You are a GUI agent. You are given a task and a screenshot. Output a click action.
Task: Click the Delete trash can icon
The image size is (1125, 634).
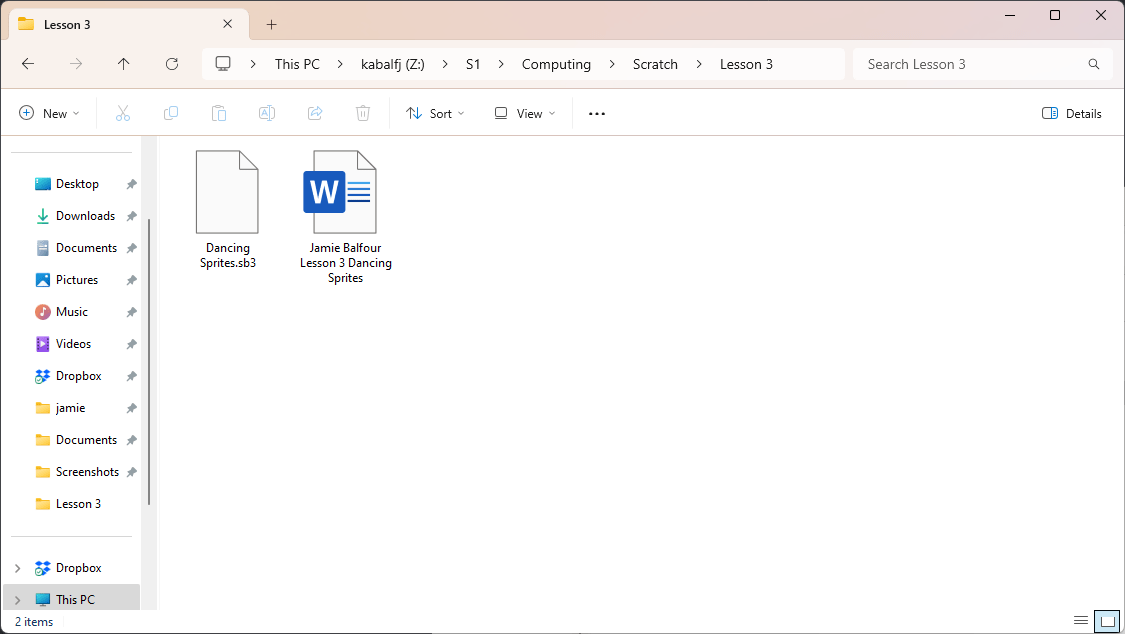pos(363,113)
